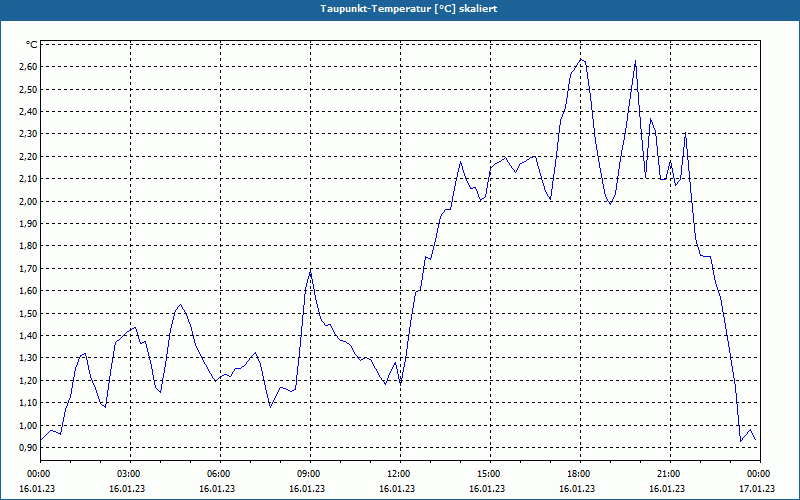The height and width of the screenshot is (500, 800).
Task: Pick the y-axis value '1,60'
Action: coord(29,291)
